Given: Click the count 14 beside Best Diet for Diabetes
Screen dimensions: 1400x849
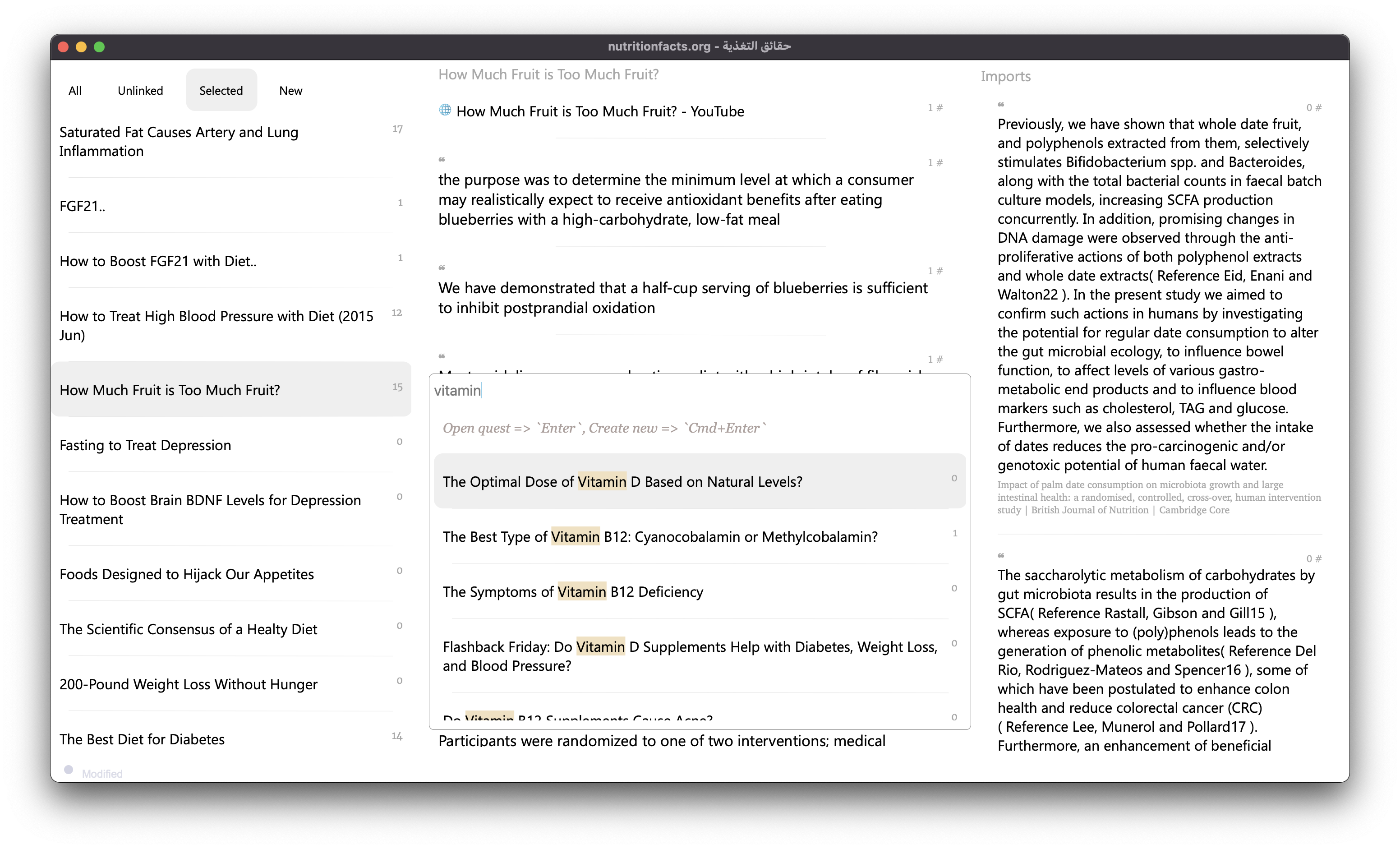Looking at the screenshot, I should (396, 736).
